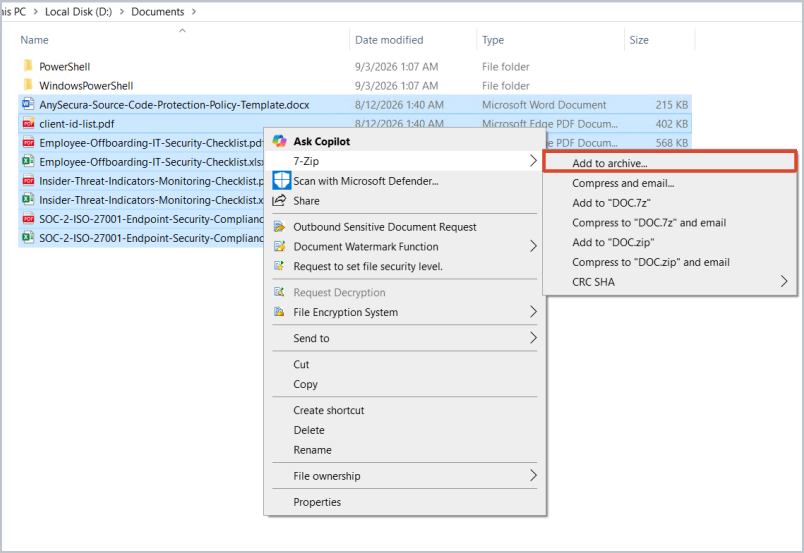Click the PowerShell folder icon
The width and height of the screenshot is (804, 553).
(x=28, y=66)
